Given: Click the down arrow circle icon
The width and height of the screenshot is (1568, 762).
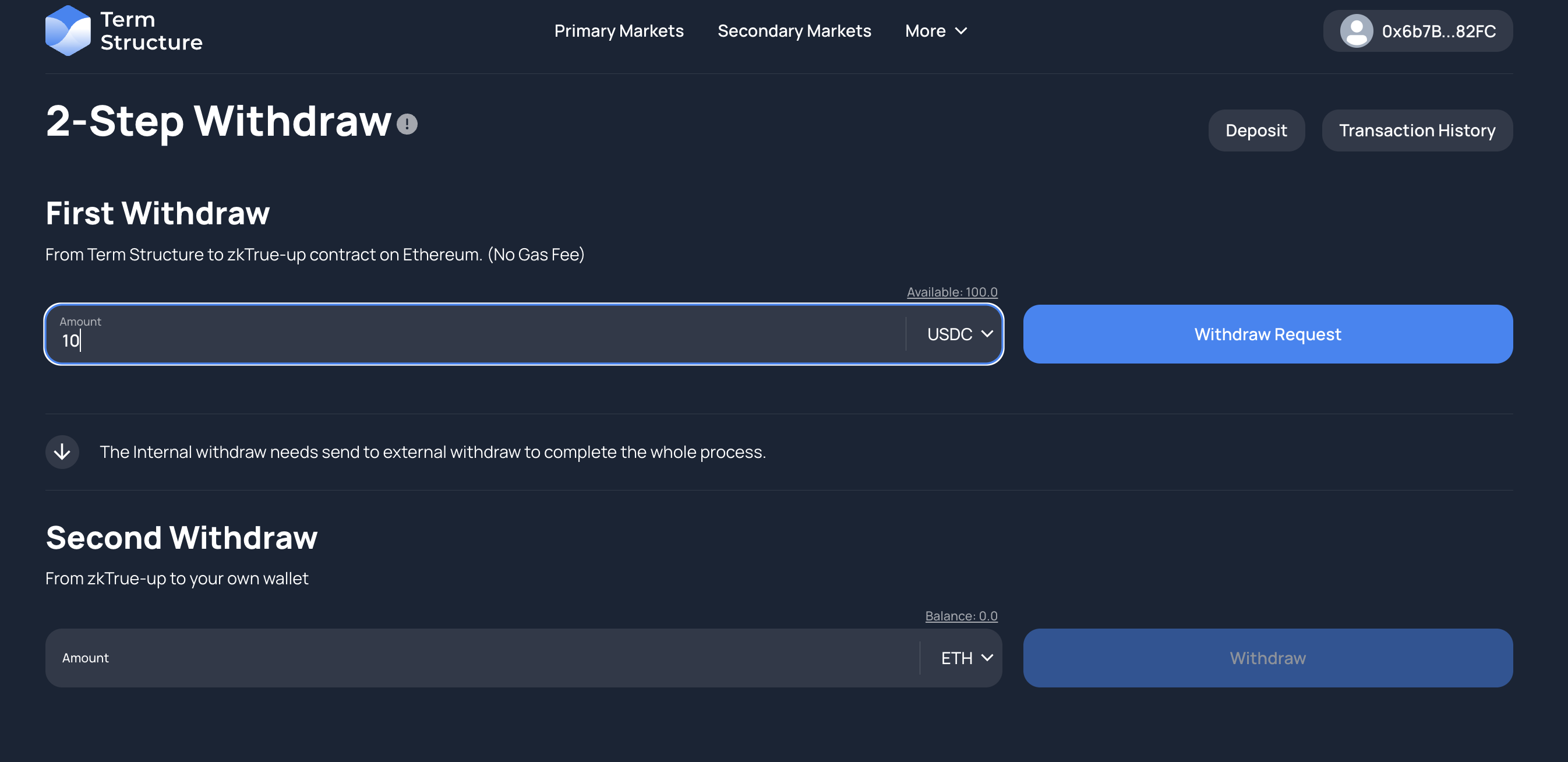Looking at the screenshot, I should pos(62,451).
